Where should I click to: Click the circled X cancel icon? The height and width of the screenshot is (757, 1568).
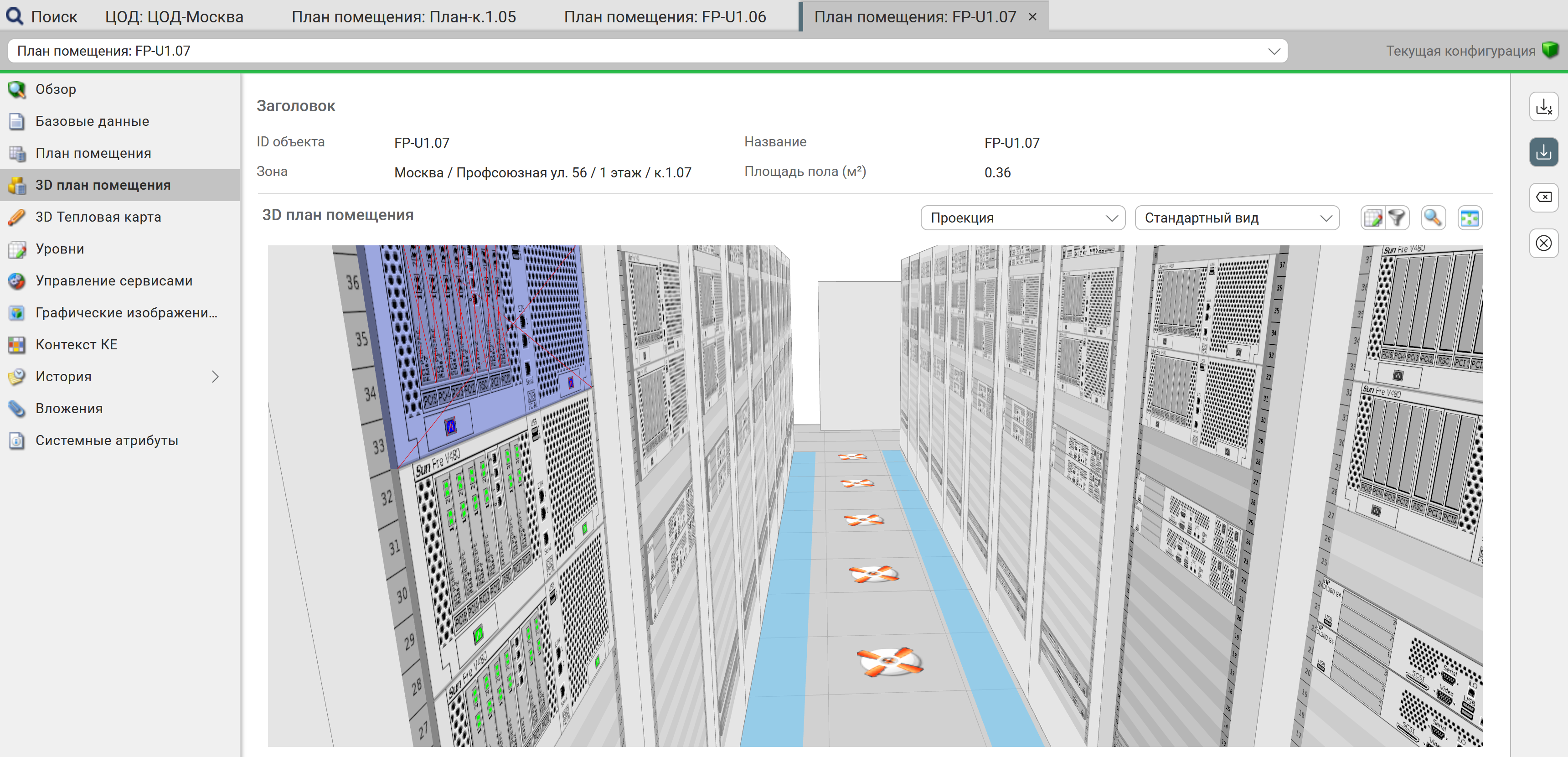click(1544, 244)
